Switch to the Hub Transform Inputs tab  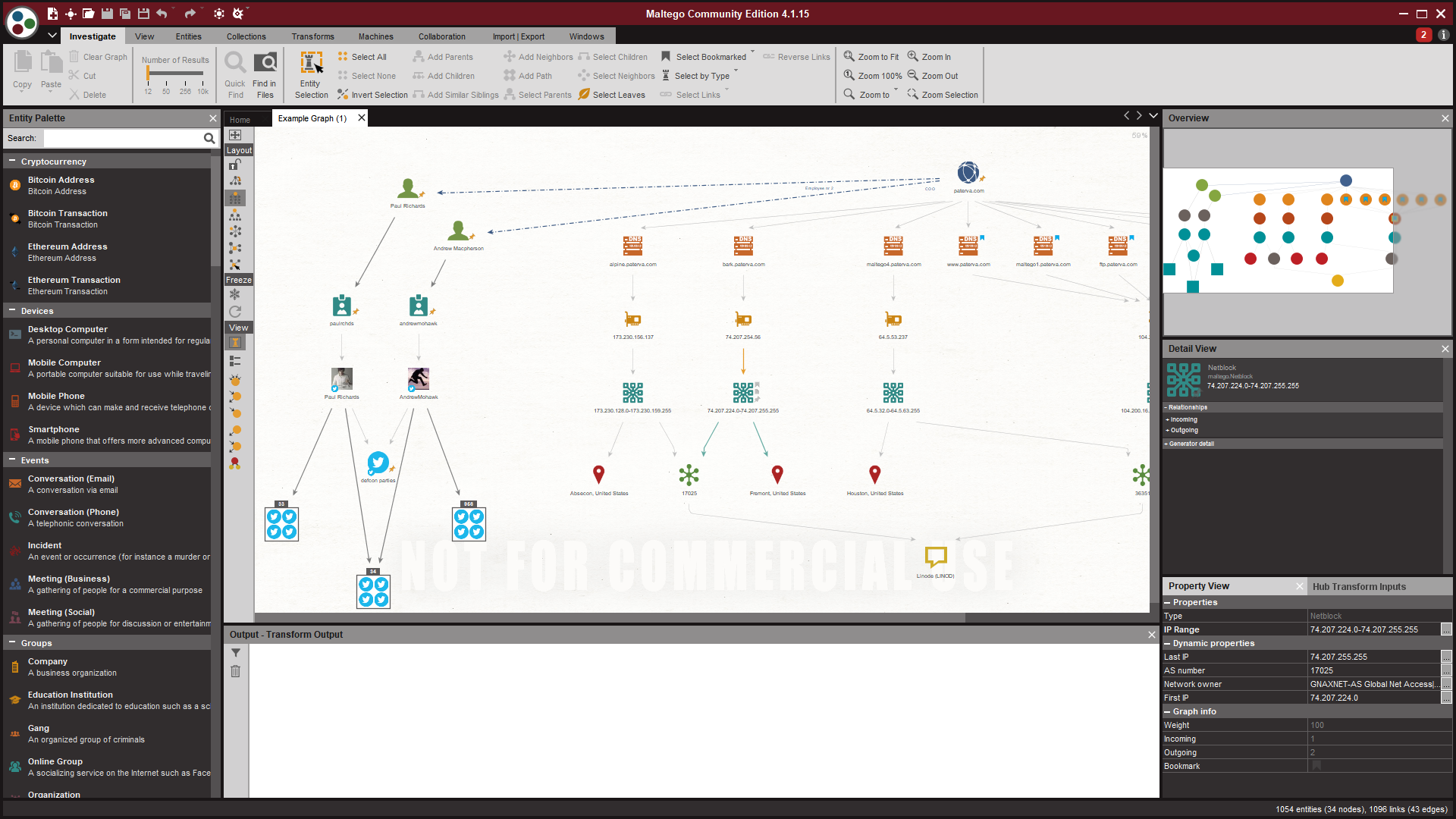pyautogui.click(x=1359, y=586)
